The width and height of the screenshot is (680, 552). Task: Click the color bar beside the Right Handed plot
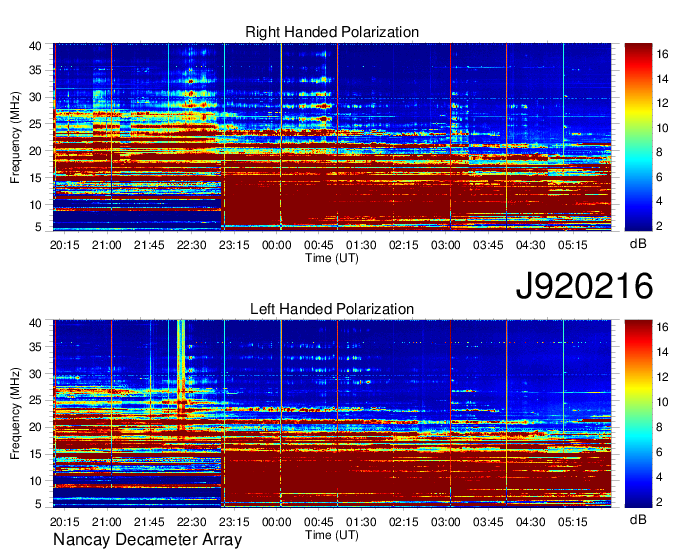tap(639, 137)
